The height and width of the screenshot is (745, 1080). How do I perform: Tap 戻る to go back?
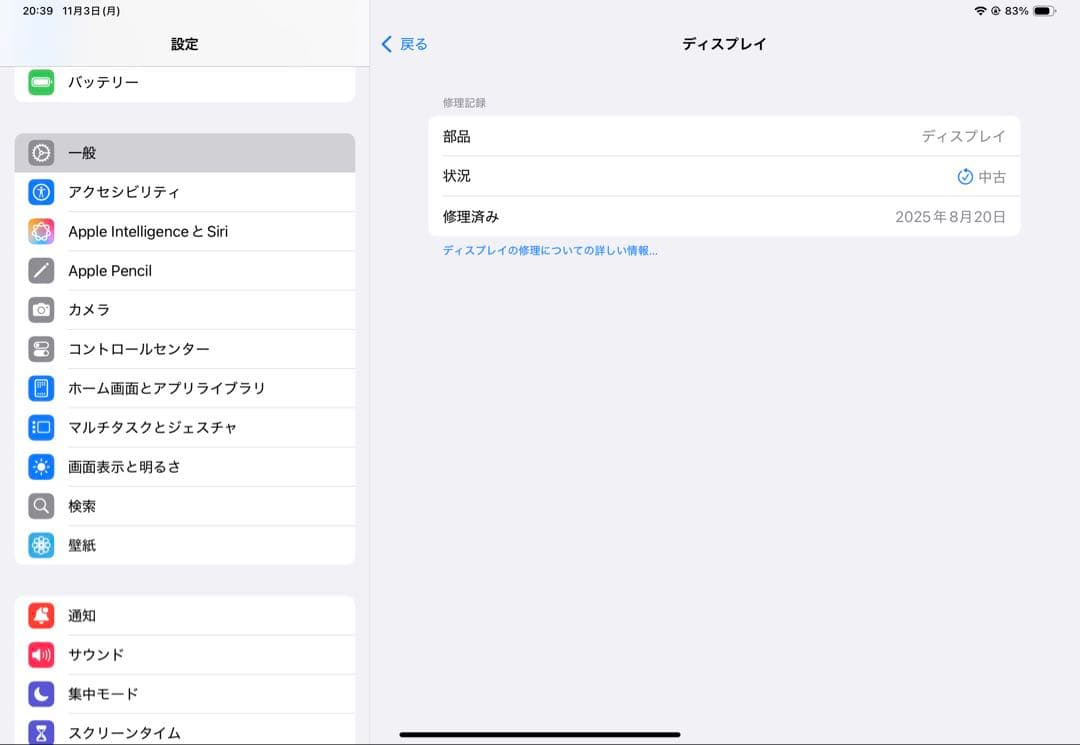[x=405, y=44]
